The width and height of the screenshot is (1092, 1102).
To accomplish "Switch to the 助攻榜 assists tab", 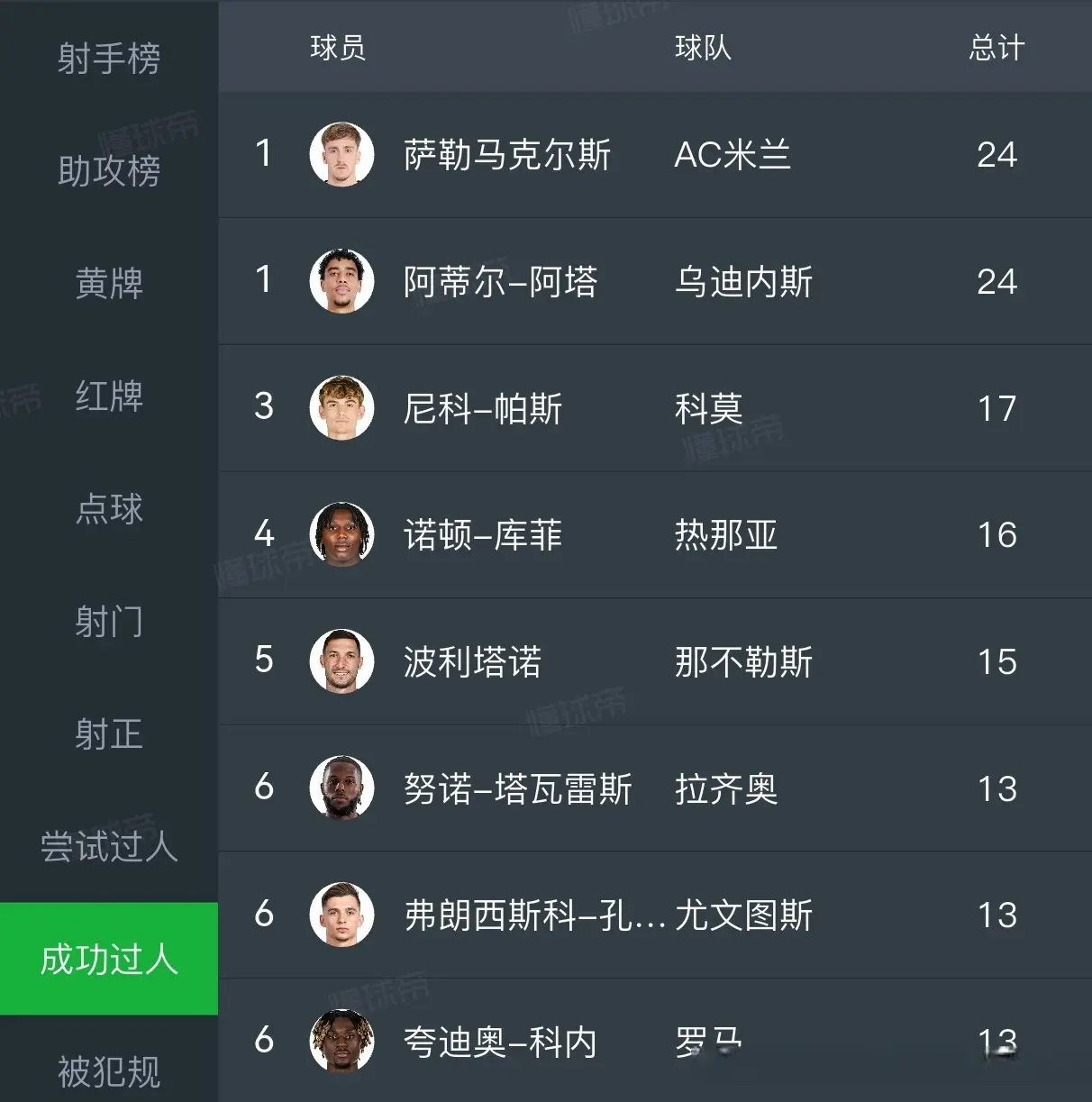I will click(x=109, y=170).
